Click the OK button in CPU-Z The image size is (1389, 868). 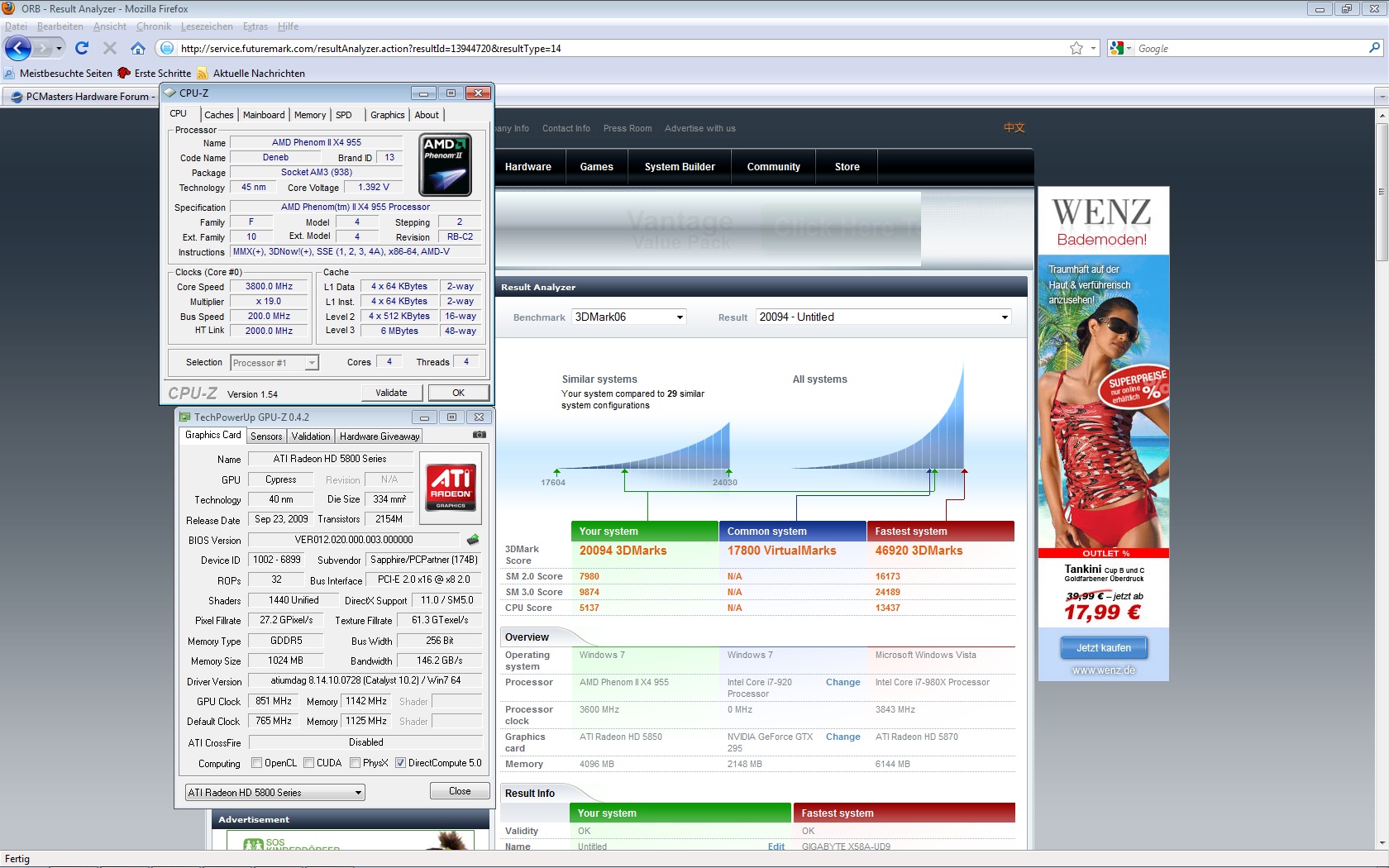(458, 393)
